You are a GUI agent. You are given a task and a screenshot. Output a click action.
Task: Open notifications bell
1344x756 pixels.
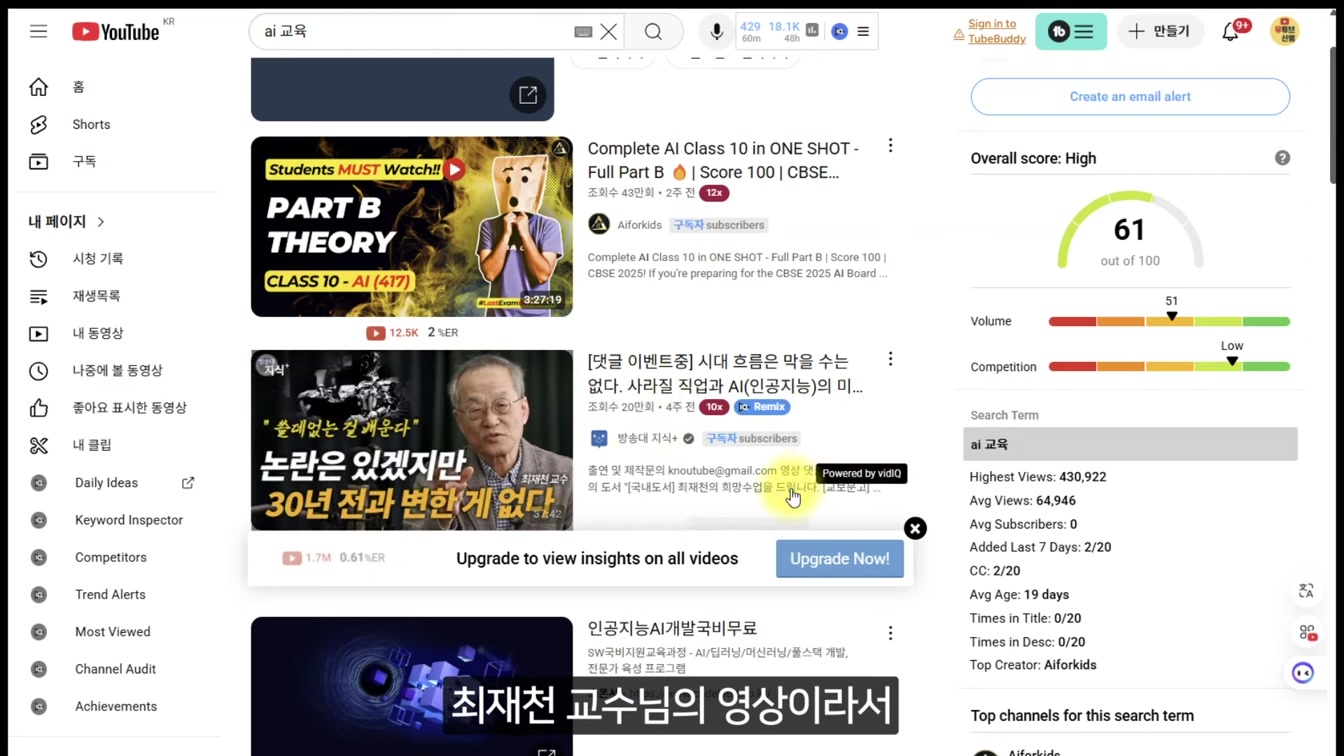coord(1231,32)
